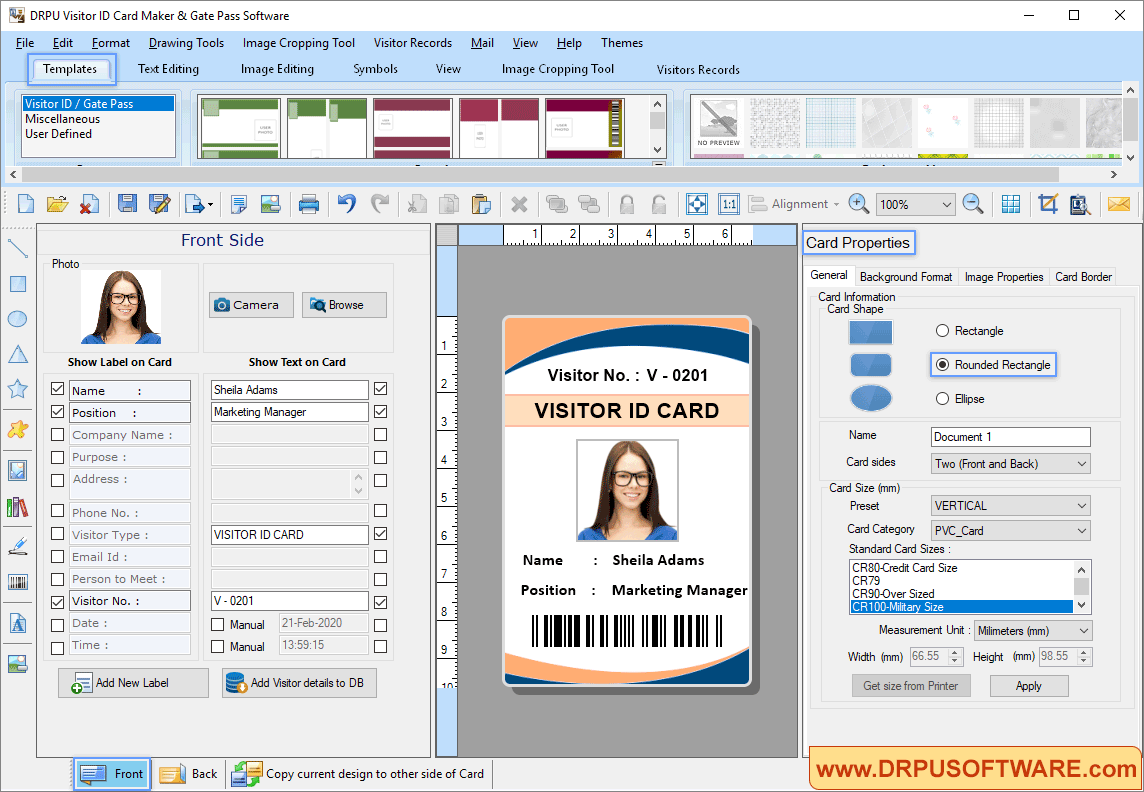Select the Star shape tool
This screenshot has width=1144, height=792.
coord(18,389)
